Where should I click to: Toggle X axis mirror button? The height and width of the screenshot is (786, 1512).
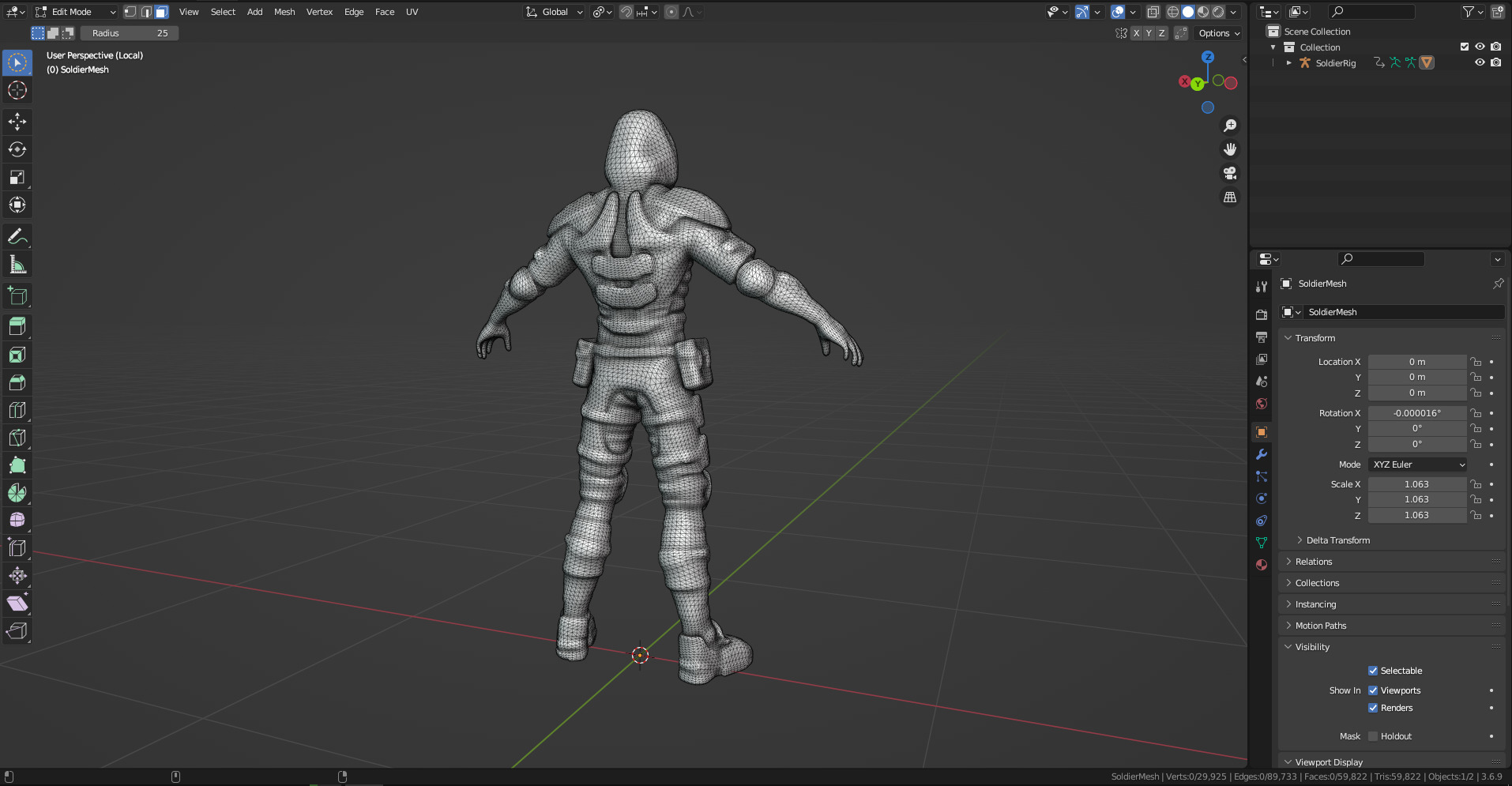point(1136,33)
